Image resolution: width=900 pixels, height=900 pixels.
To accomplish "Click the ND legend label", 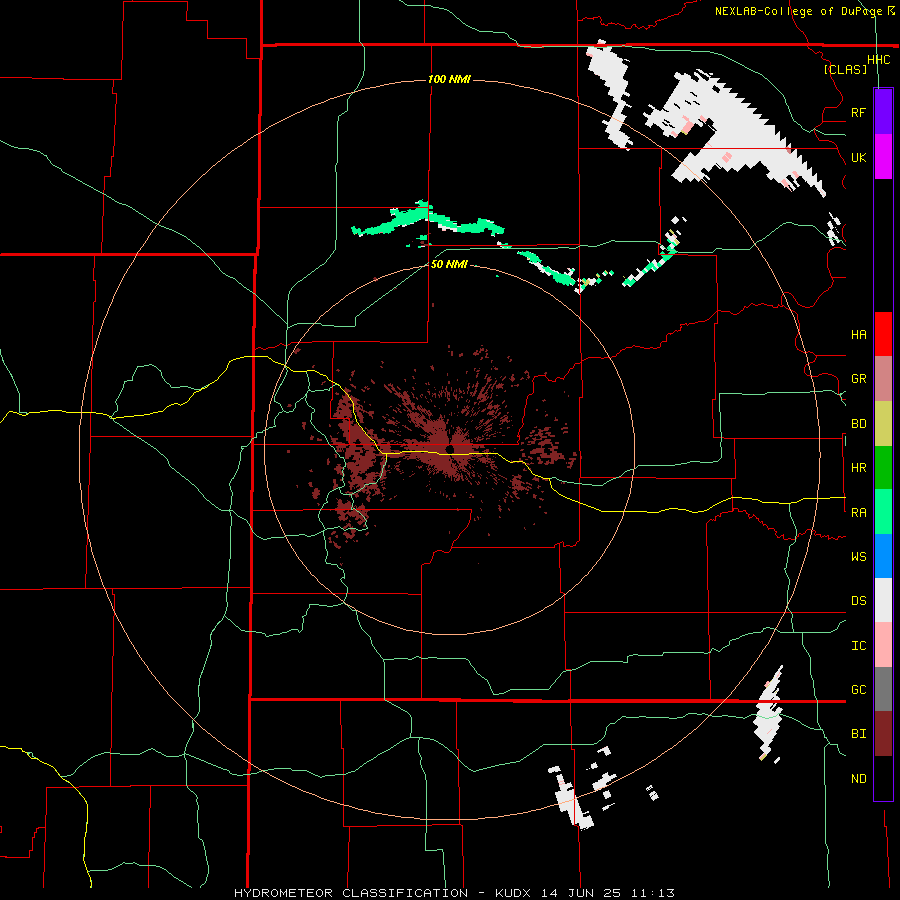I will pos(858,778).
